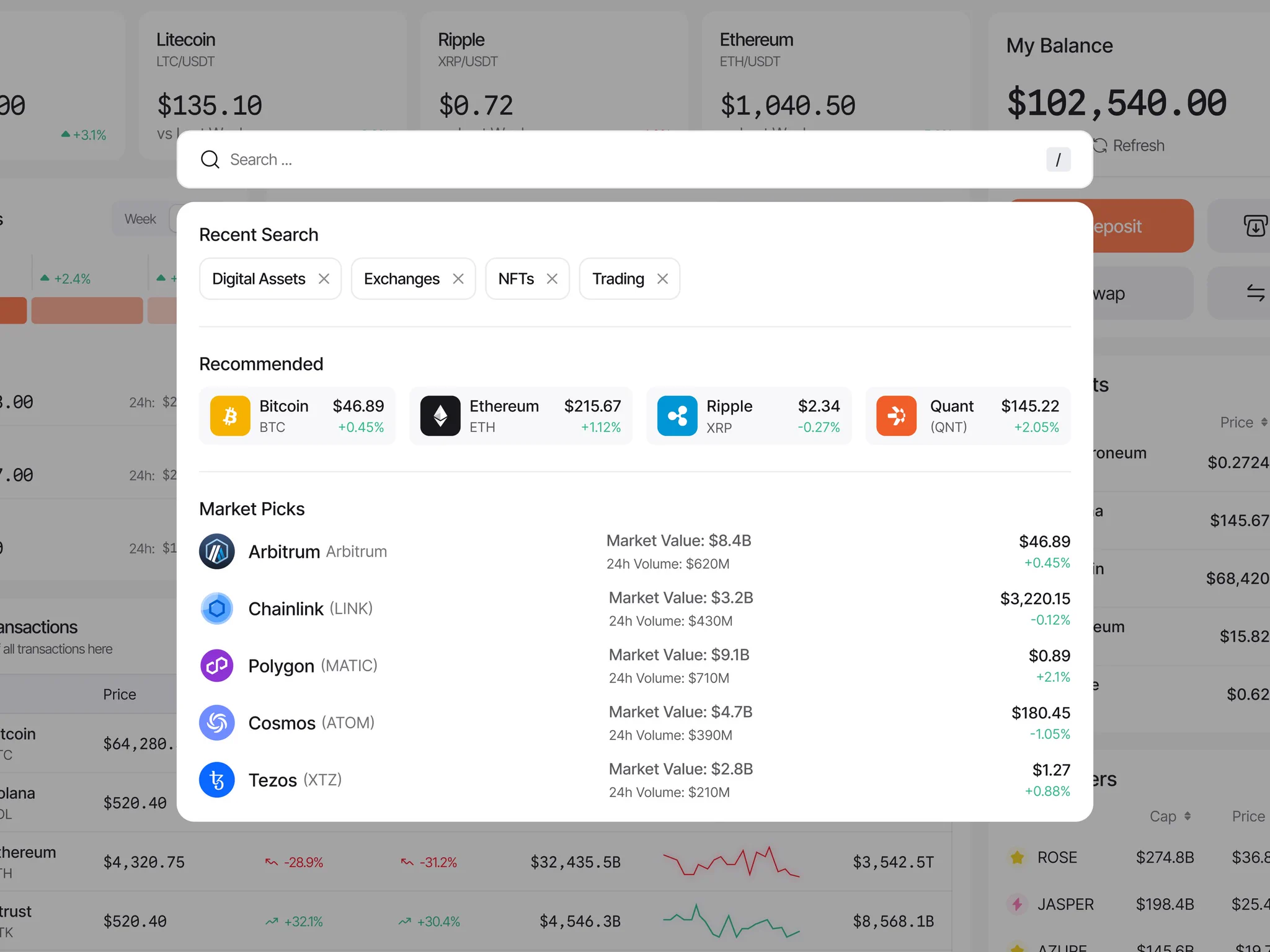The width and height of the screenshot is (1270, 952).
Task: Open the Chainlink (LINK) market pick name
Action: 310,609
